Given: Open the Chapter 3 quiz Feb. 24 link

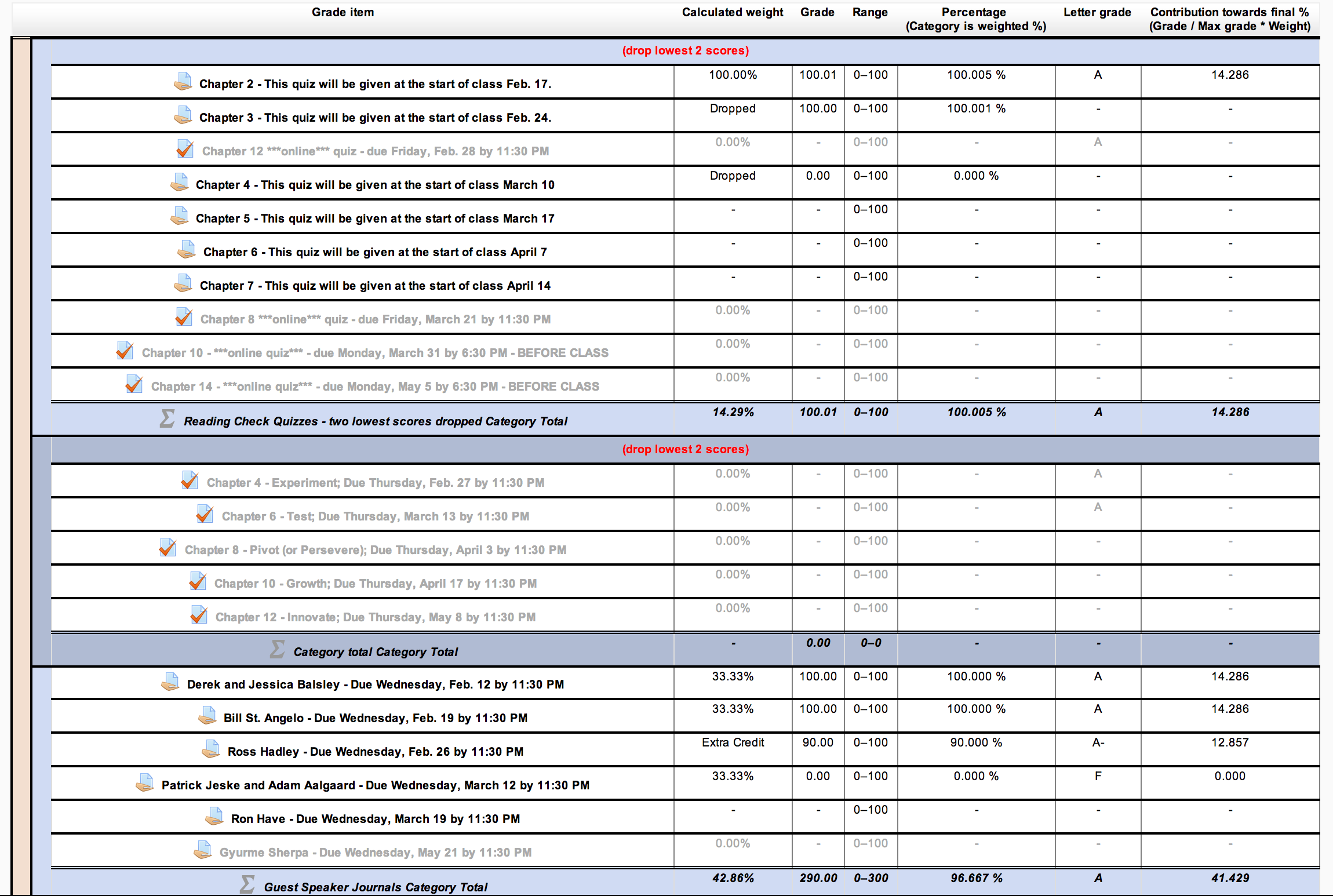Looking at the screenshot, I should tap(375, 118).
